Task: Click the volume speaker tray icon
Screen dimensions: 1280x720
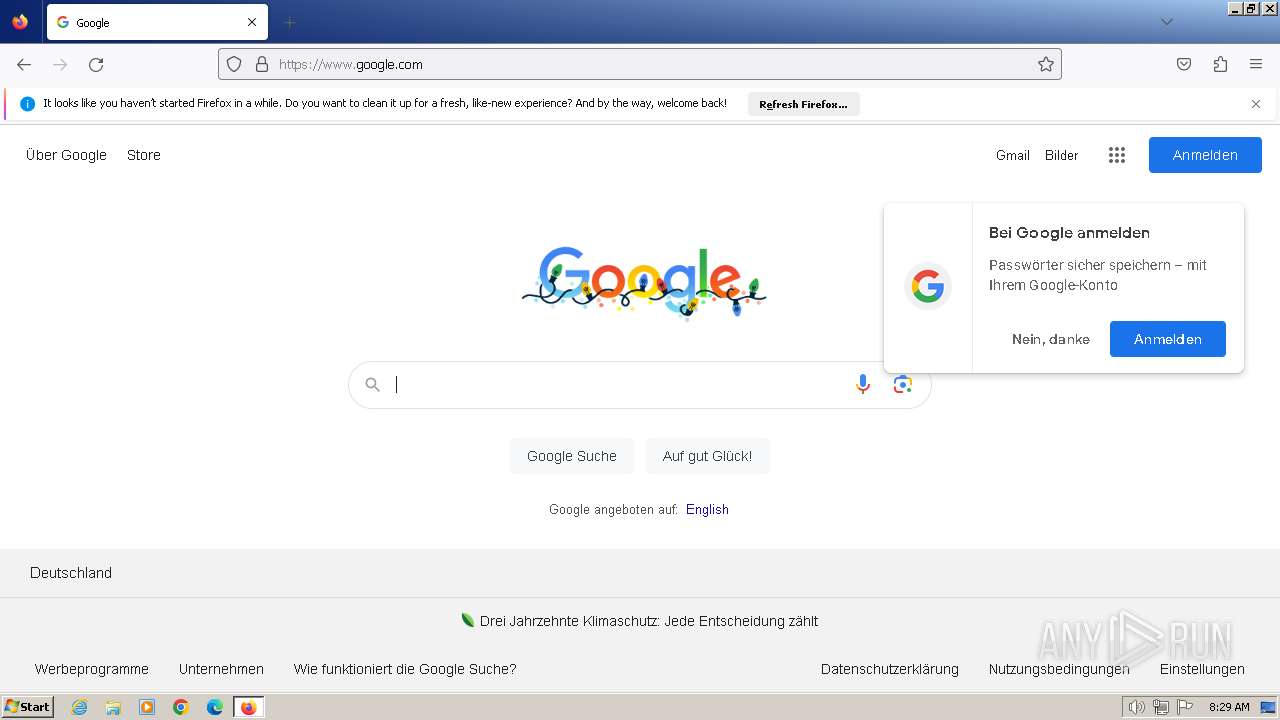Action: click(1136, 707)
